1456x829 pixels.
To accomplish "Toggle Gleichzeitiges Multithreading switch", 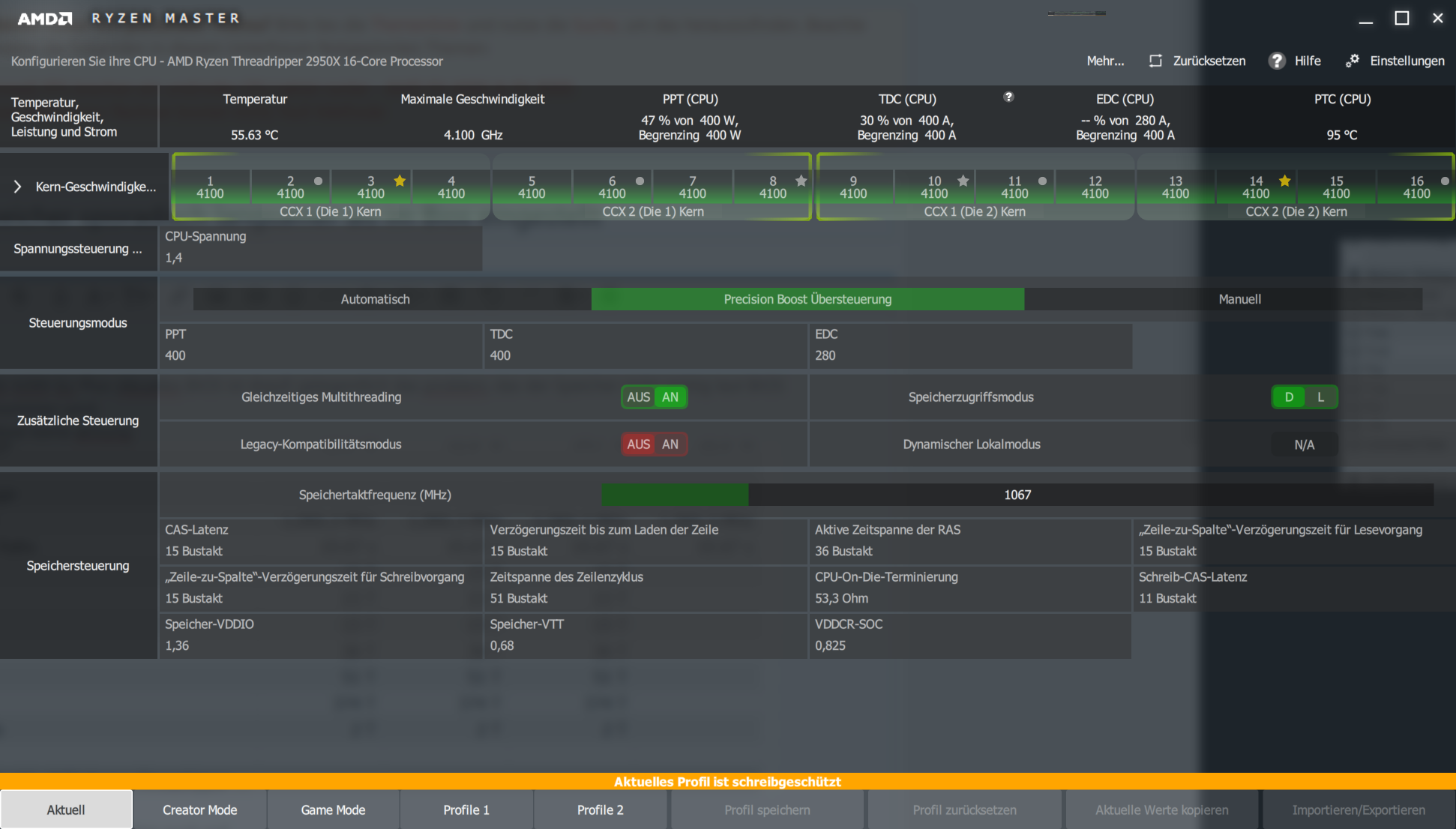I will [x=654, y=397].
